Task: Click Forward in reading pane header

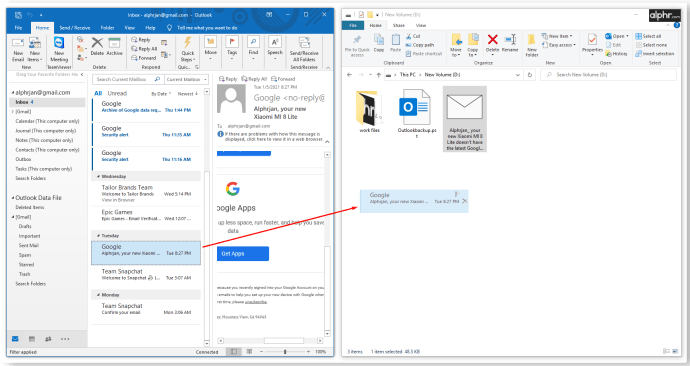Action: point(283,79)
